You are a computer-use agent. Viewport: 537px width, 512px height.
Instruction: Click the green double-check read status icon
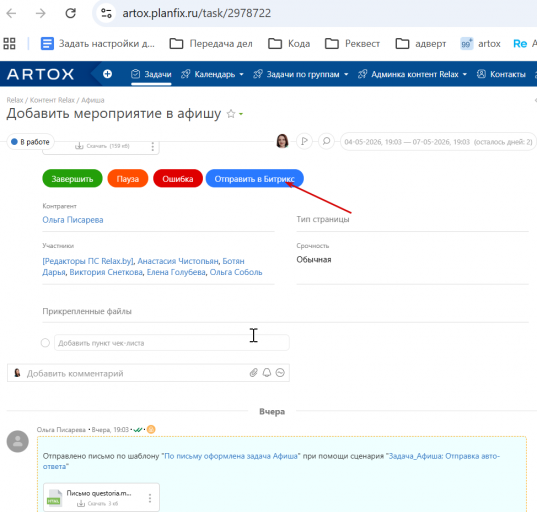tap(138, 430)
